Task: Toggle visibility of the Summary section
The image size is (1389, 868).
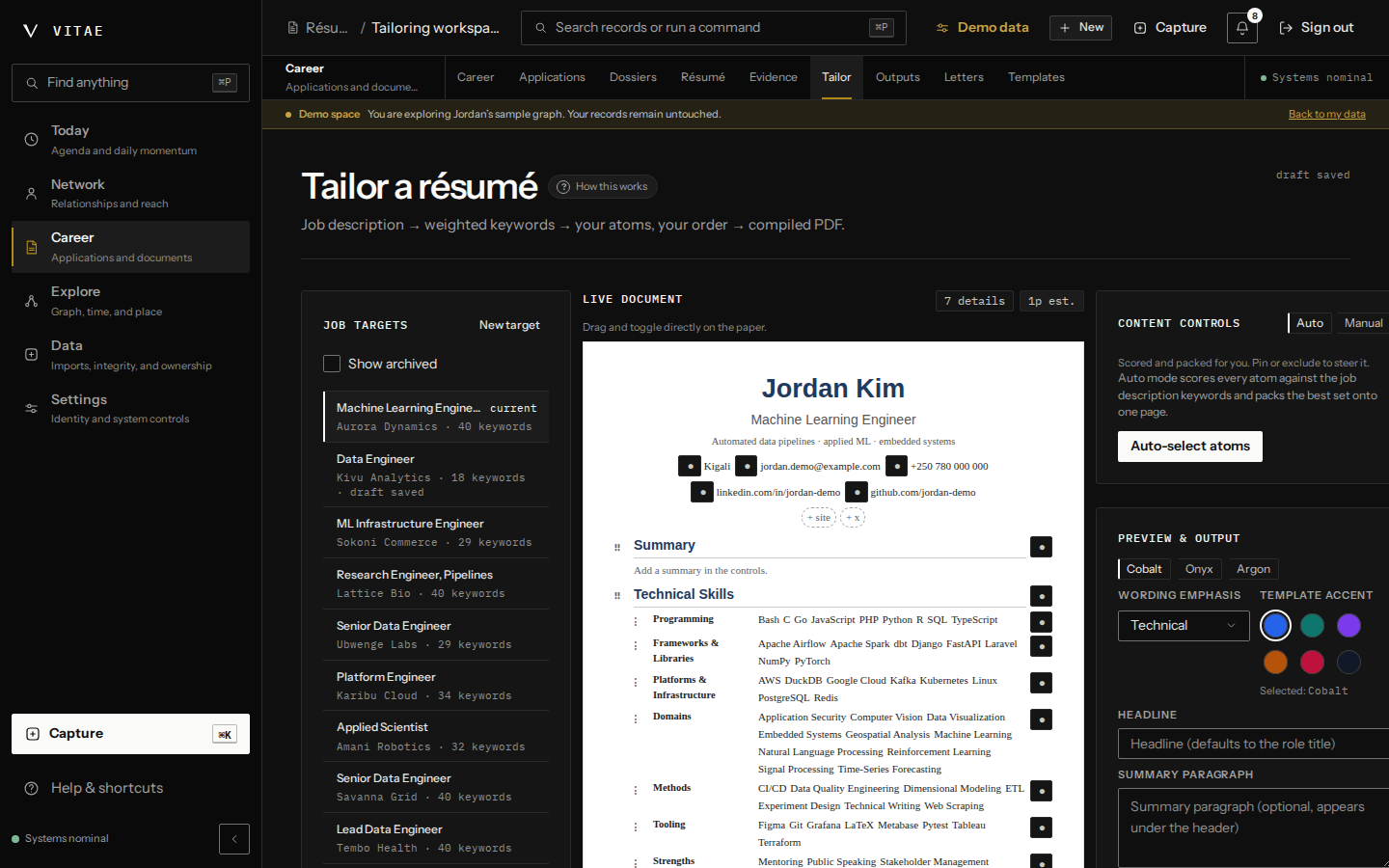Action: [x=1041, y=547]
